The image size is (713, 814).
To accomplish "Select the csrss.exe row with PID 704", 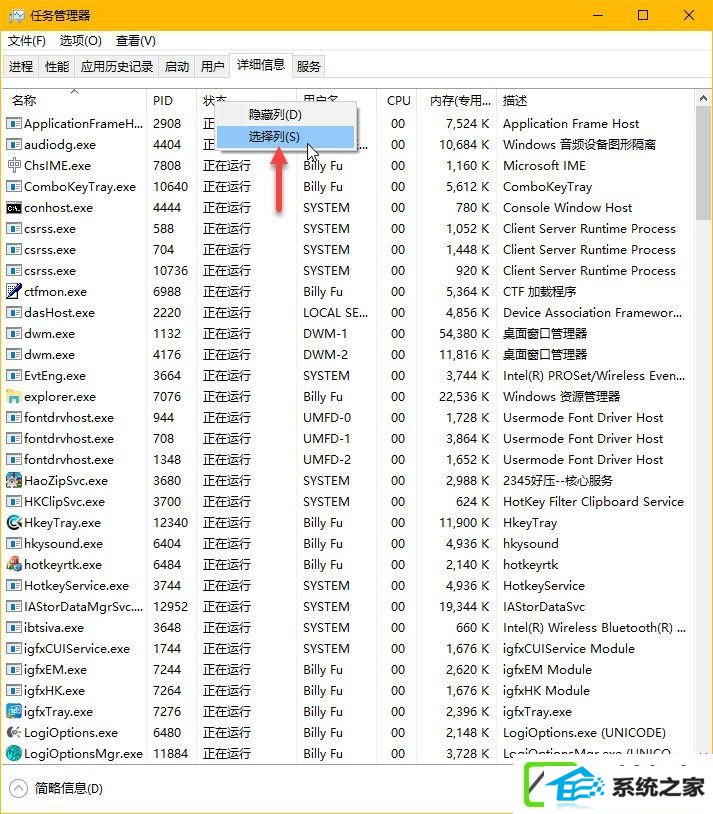I will pos(348,250).
